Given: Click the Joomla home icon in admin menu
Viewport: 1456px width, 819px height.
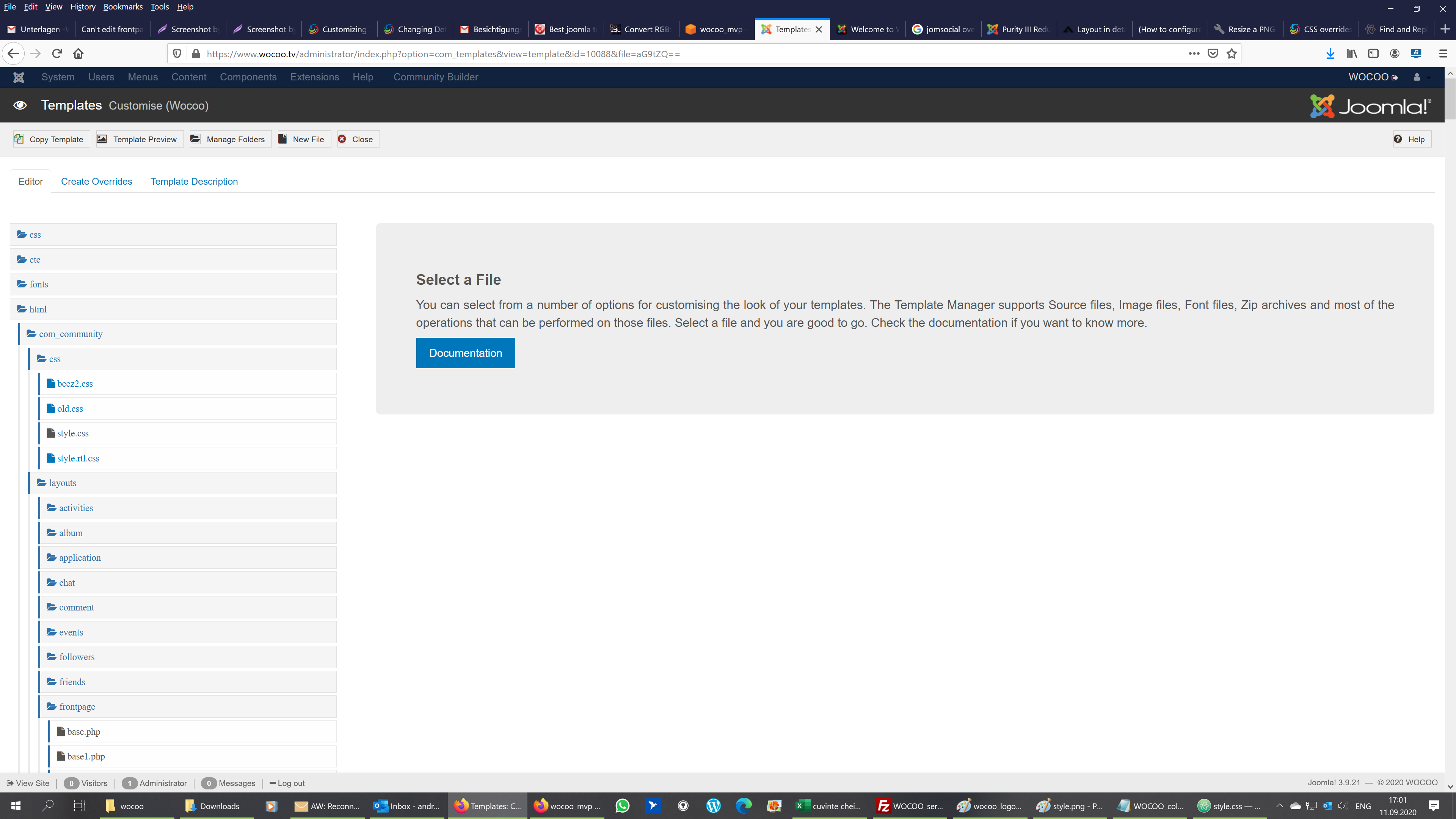Looking at the screenshot, I should tap(19, 77).
